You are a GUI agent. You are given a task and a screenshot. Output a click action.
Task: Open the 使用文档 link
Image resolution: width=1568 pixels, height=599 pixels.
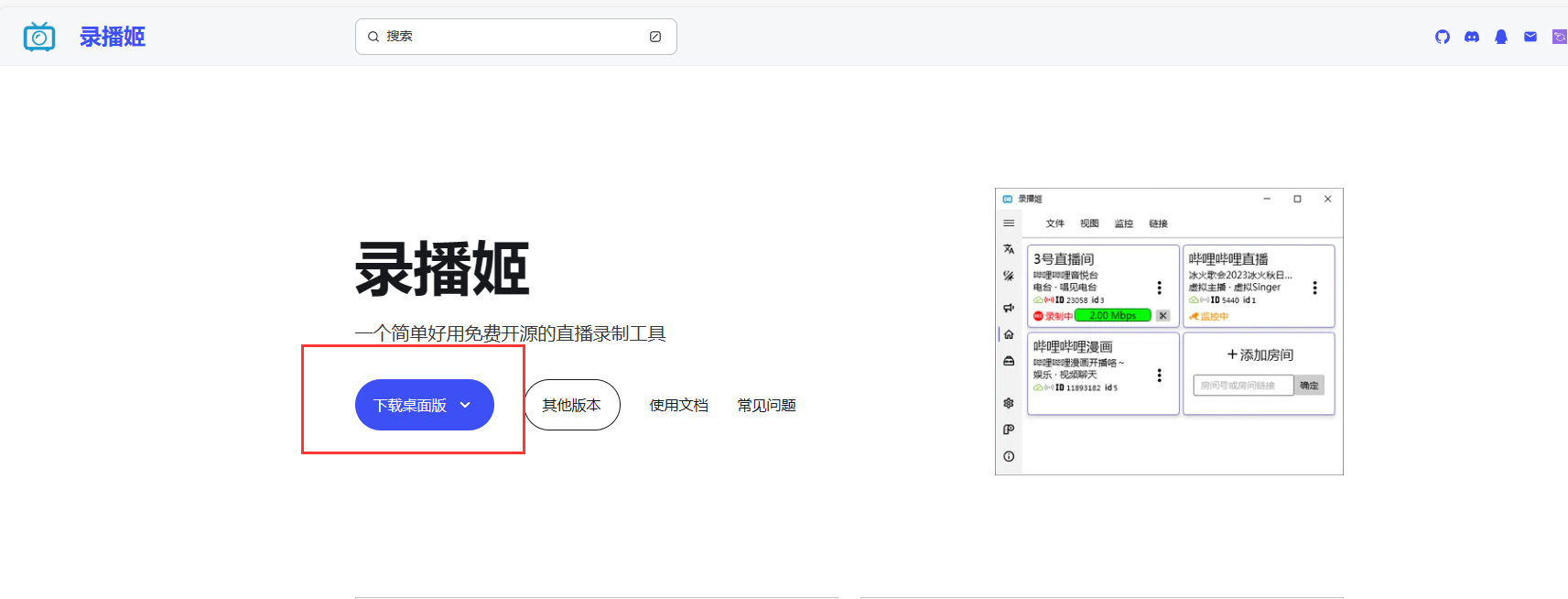point(679,405)
